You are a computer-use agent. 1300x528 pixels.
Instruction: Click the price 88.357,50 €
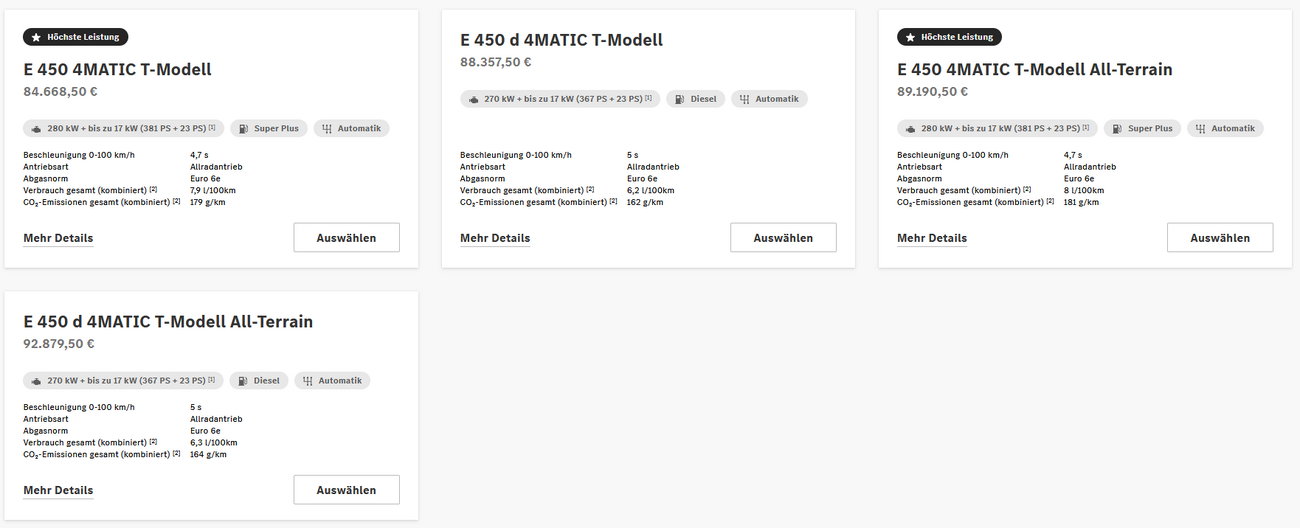coord(496,62)
